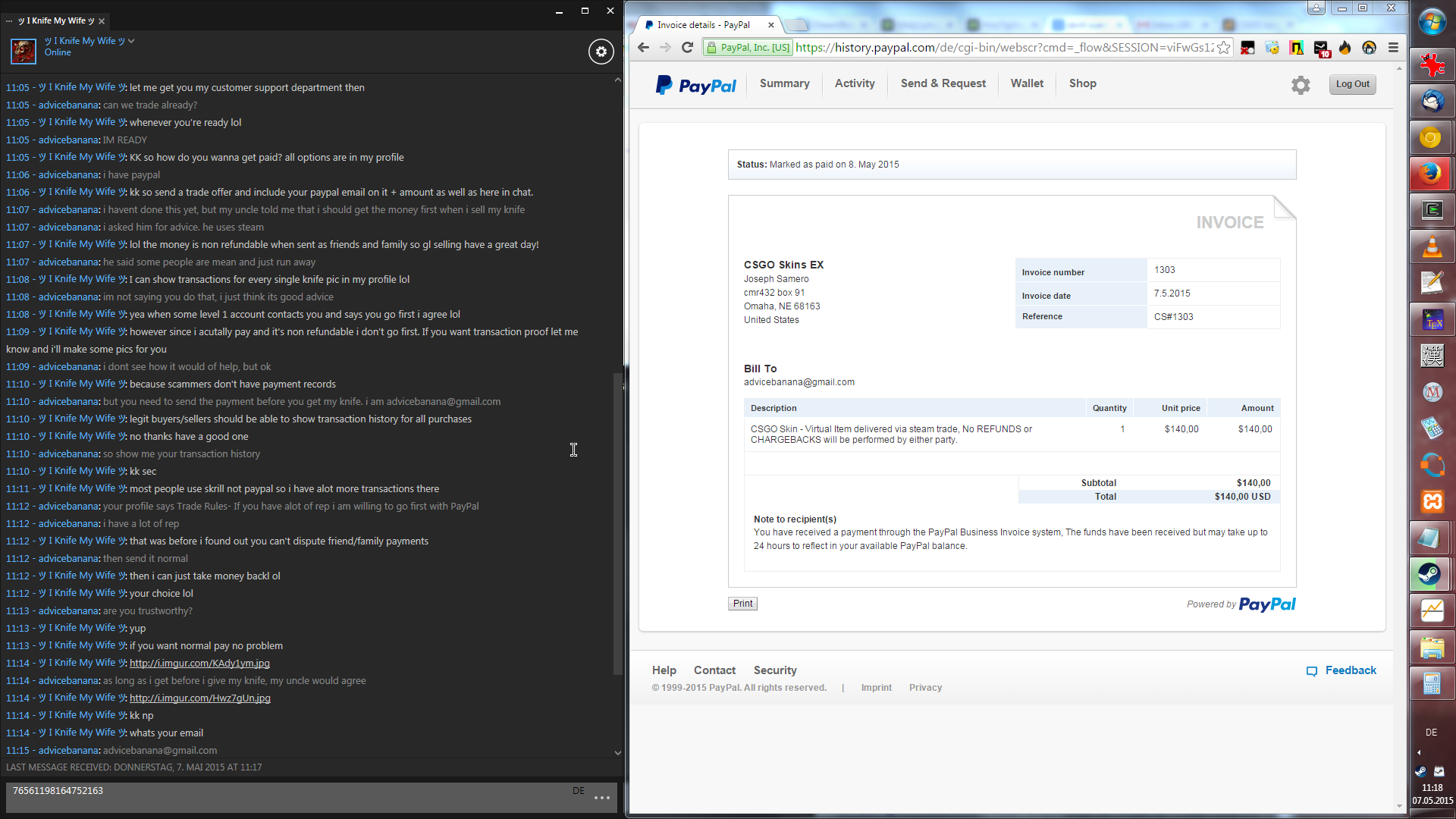The height and width of the screenshot is (819, 1456).
Task: Open imgur link KAdy1ym.jpg in chat
Action: 199,663
